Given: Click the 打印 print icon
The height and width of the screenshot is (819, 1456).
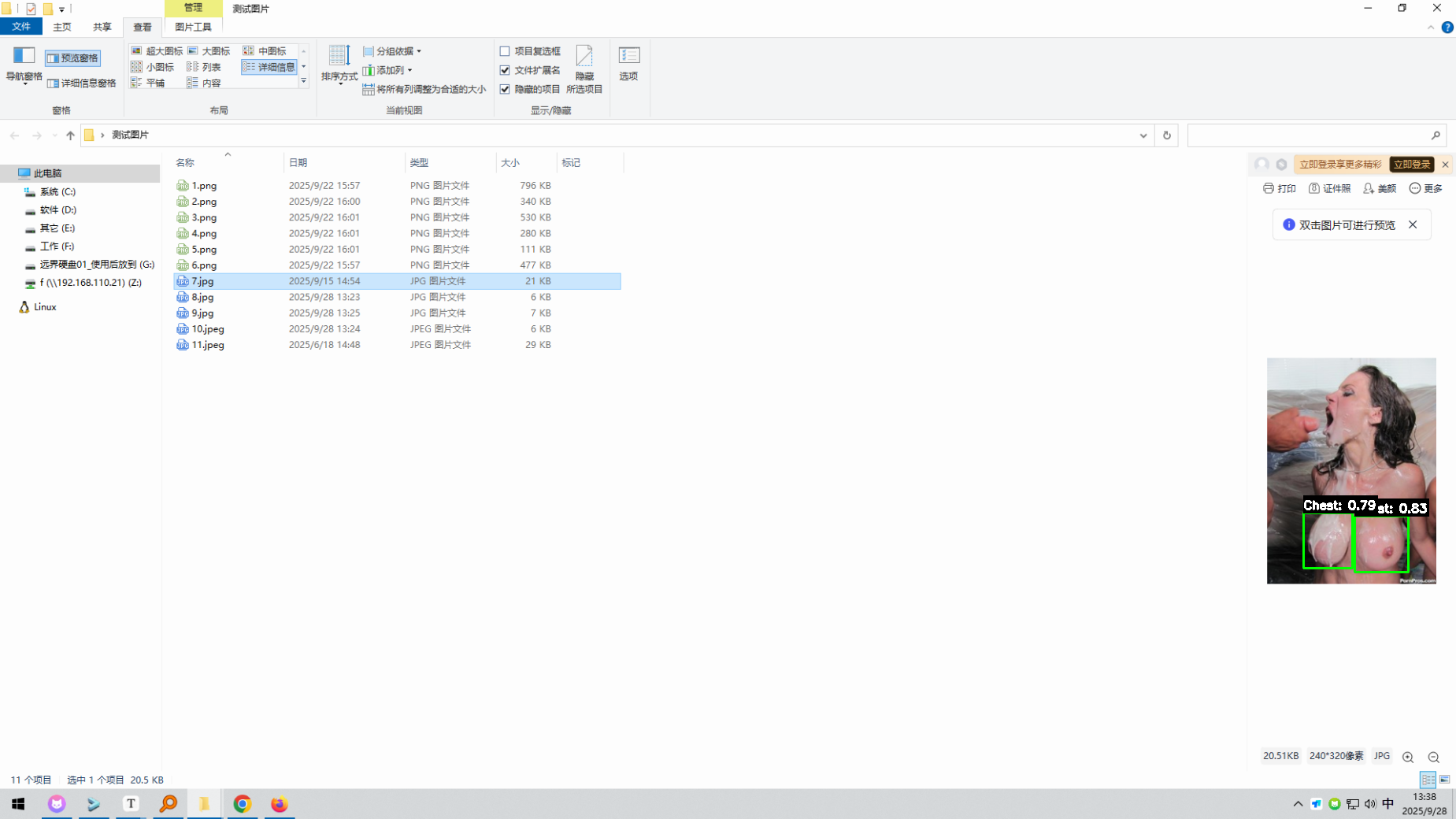Looking at the screenshot, I should point(1279,188).
